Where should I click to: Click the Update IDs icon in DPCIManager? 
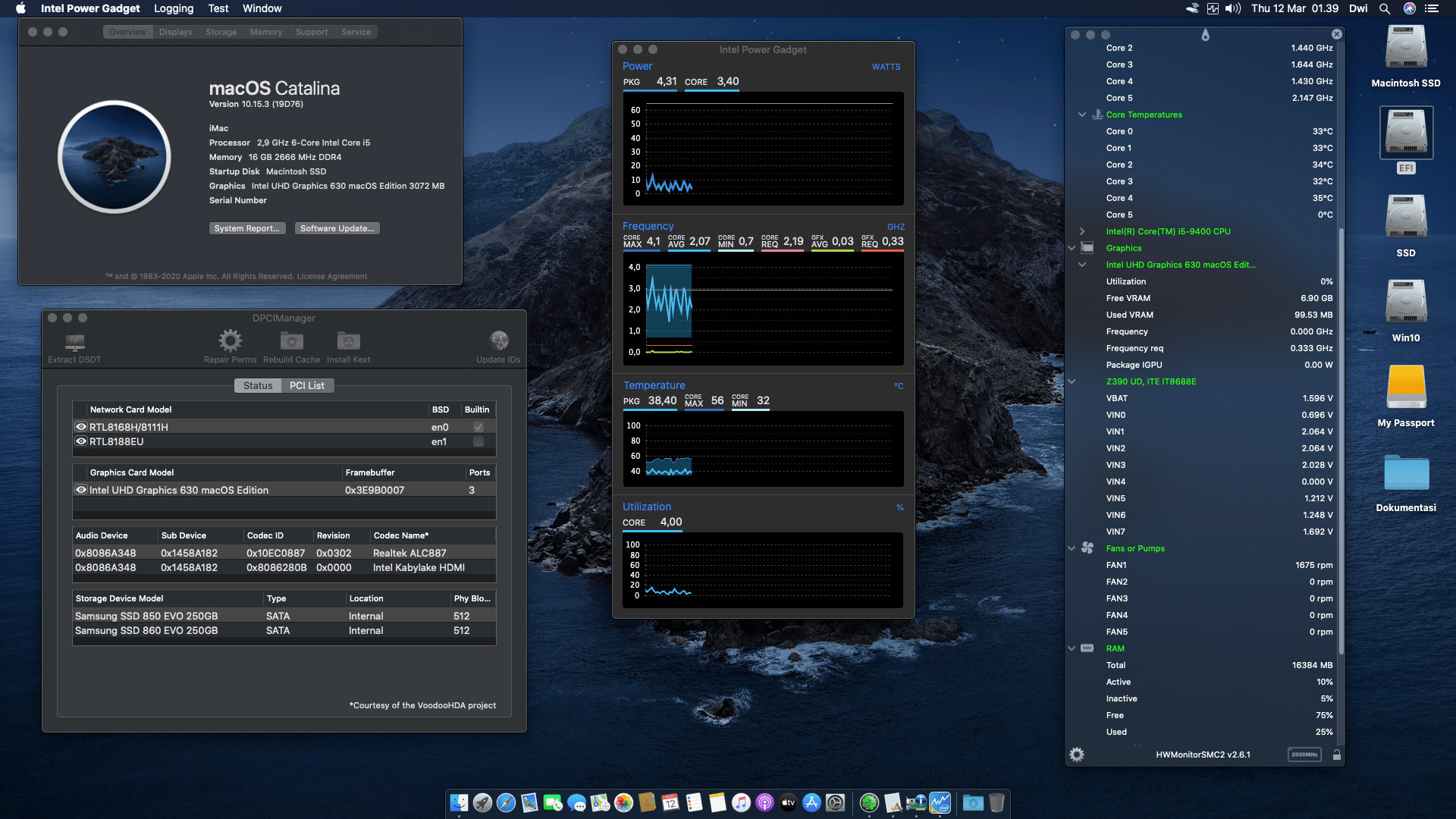click(499, 340)
